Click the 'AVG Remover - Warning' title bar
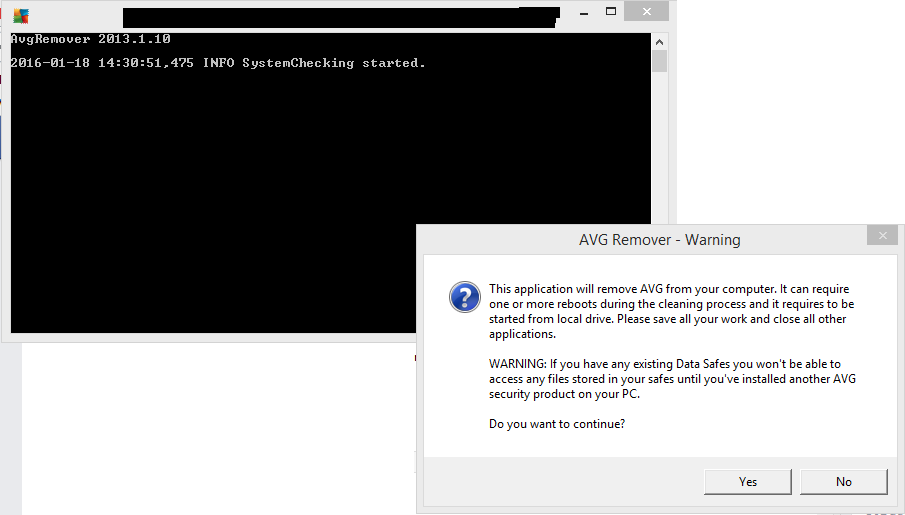The image size is (905, 515). [660, 240]
